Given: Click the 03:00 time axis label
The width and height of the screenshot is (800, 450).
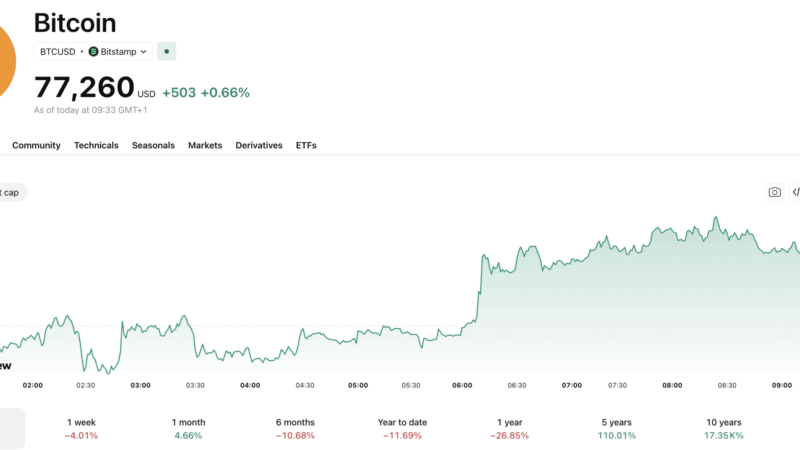Looking at the screenshot, I should tap(140, 385).
